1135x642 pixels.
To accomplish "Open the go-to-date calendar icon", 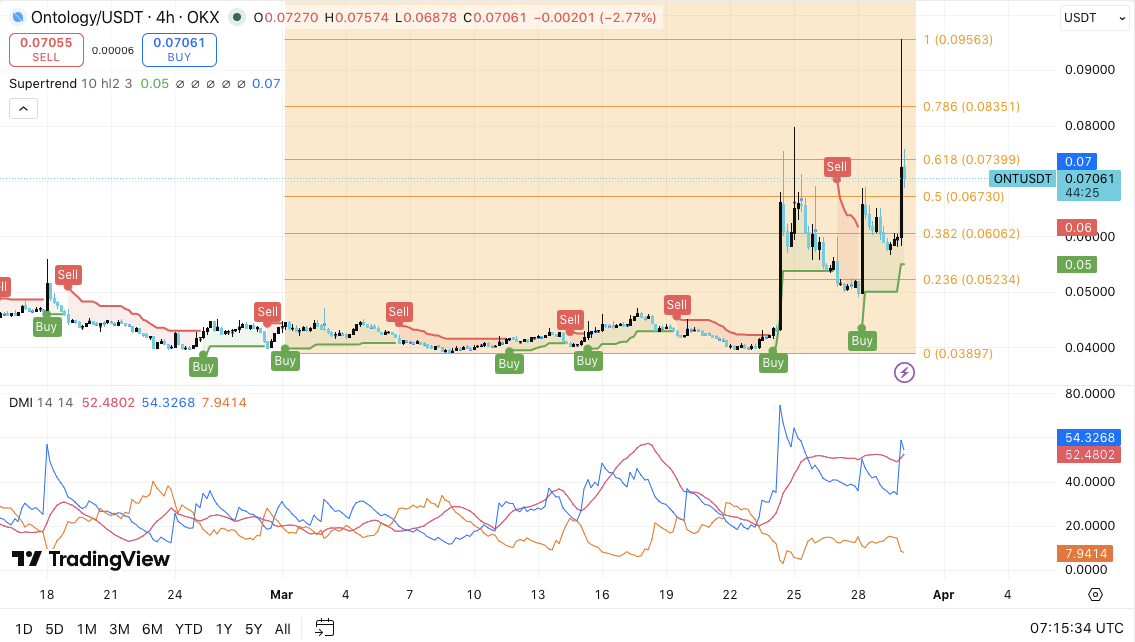I will [x=323, y=628].
